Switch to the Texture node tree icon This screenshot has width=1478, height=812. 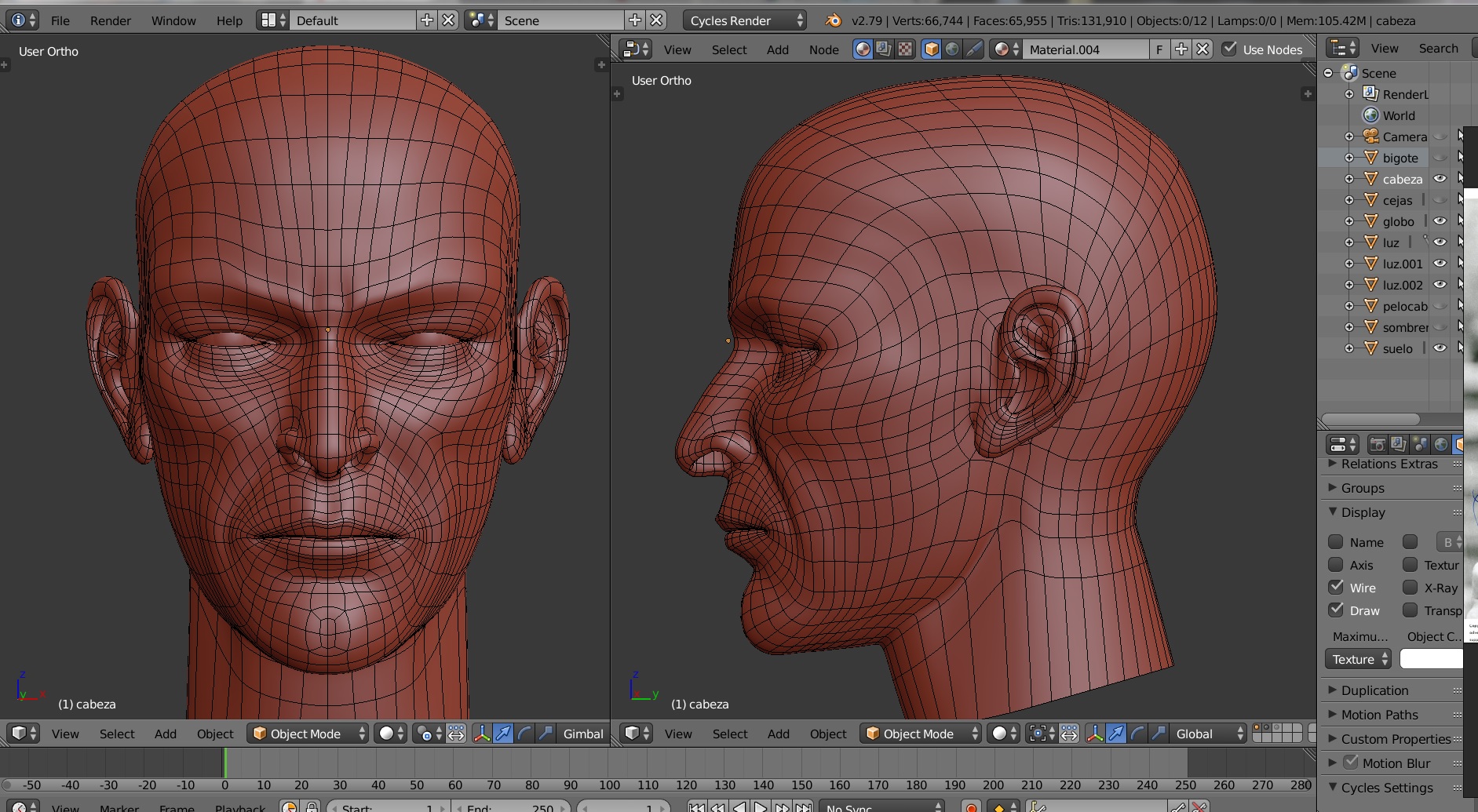(x=905, y=49)
